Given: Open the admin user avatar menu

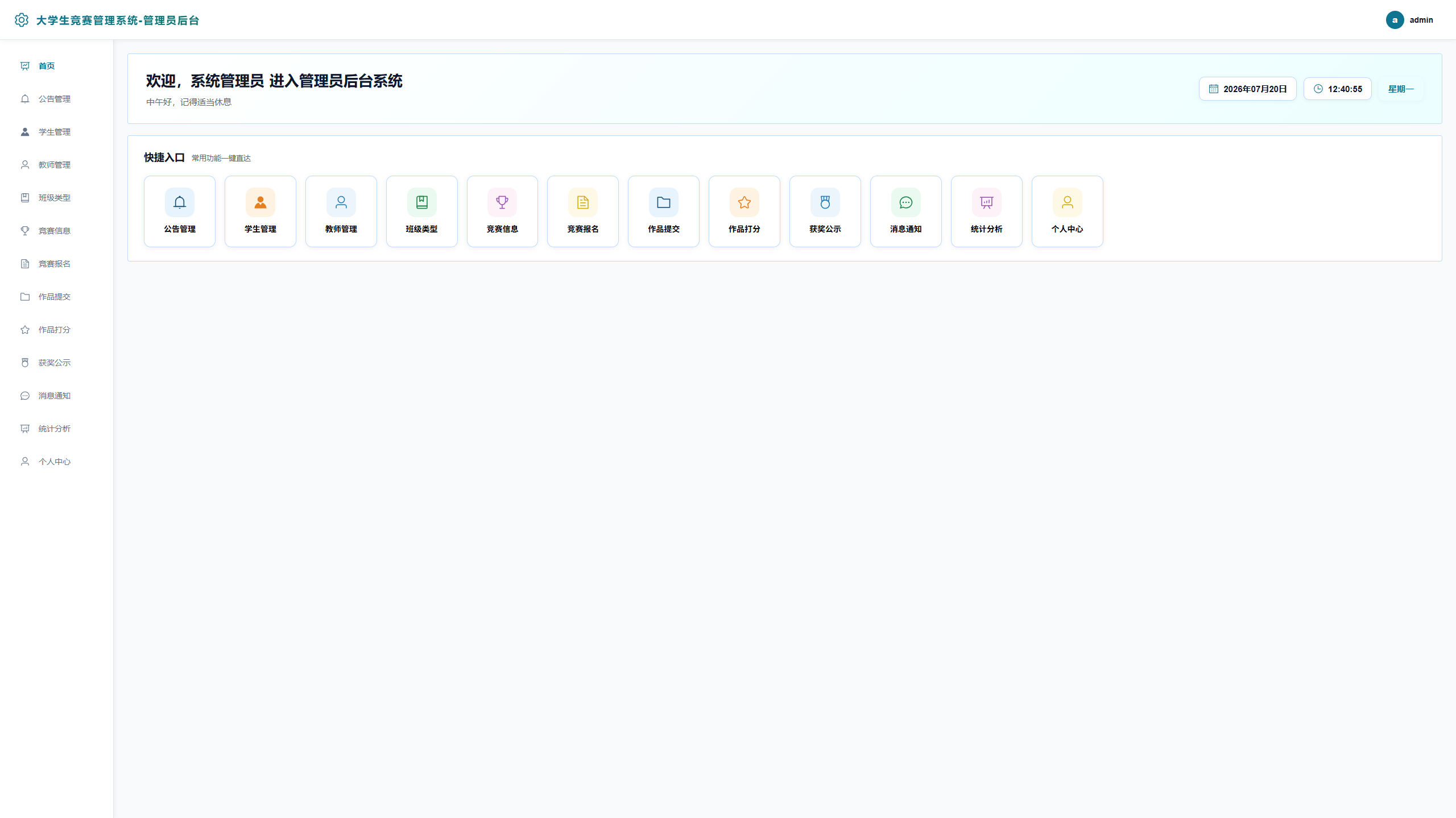Looking at the screenshot, I should tap(1395, 20).
